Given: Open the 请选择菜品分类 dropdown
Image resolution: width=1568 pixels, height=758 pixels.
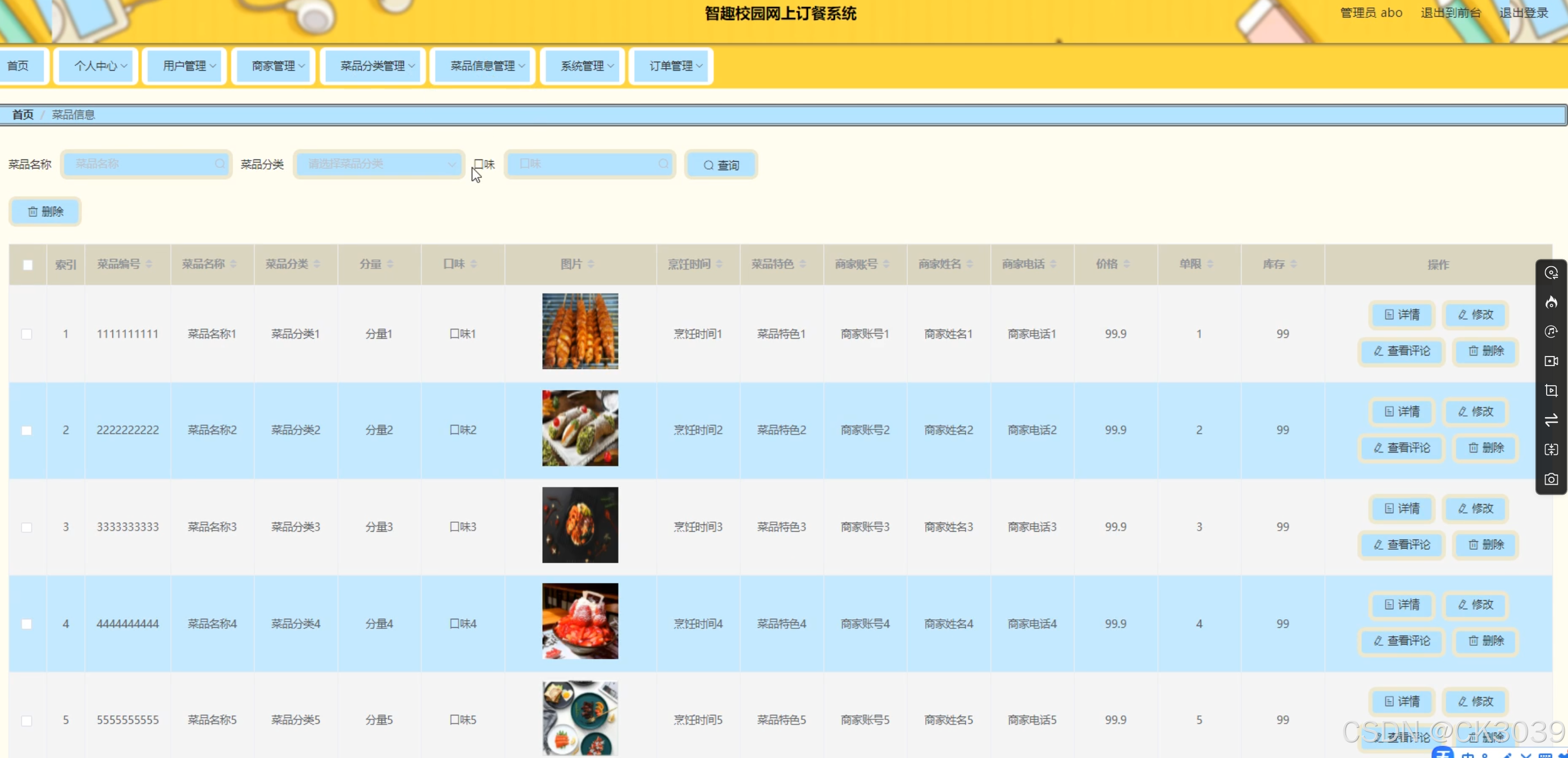Looking at the screenshot, I should point(379,165).
